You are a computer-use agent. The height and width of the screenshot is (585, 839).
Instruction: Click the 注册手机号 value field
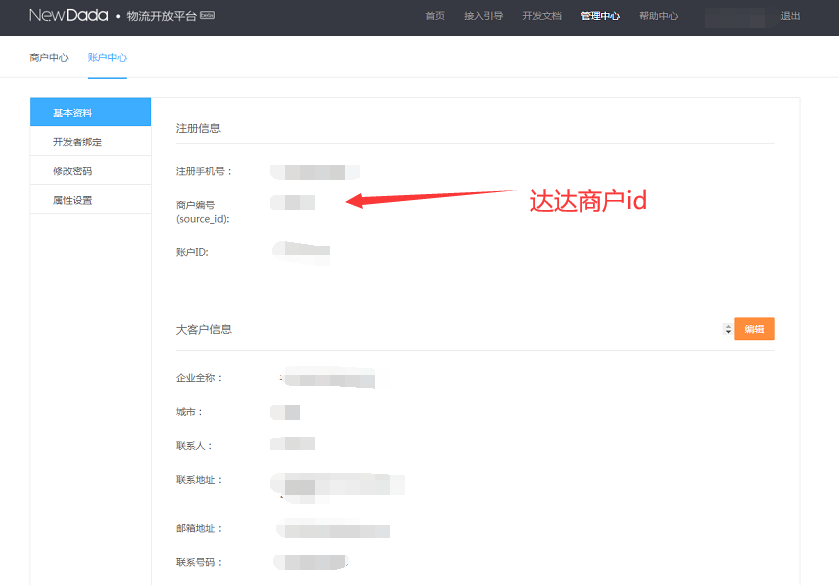point(314,172)
